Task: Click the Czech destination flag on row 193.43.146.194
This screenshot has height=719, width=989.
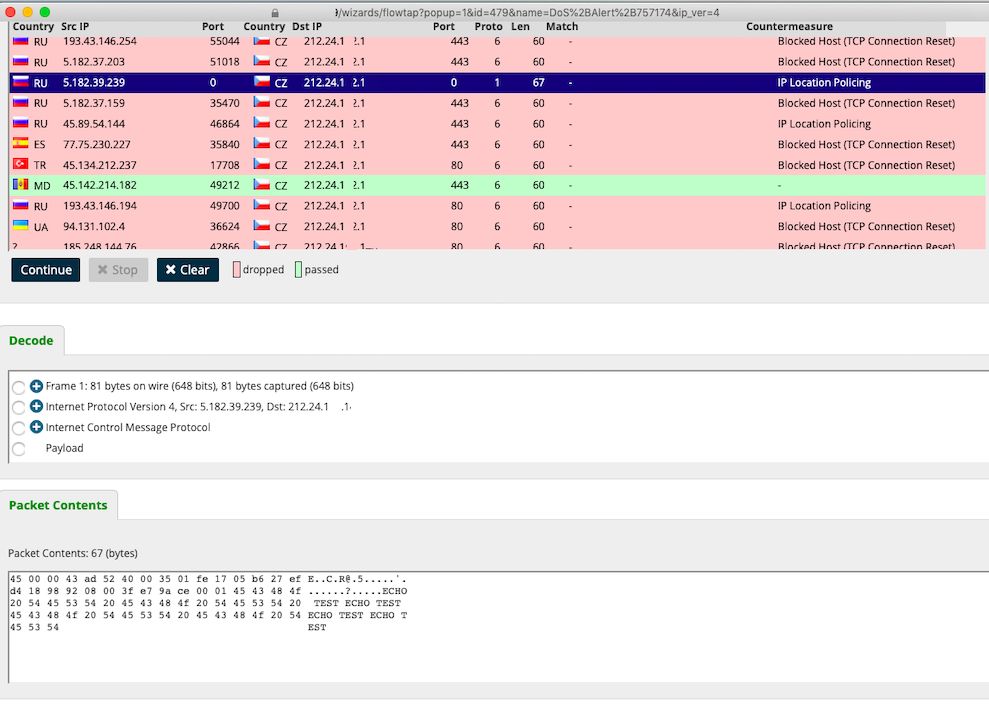Action: click(x=262, y=205)
